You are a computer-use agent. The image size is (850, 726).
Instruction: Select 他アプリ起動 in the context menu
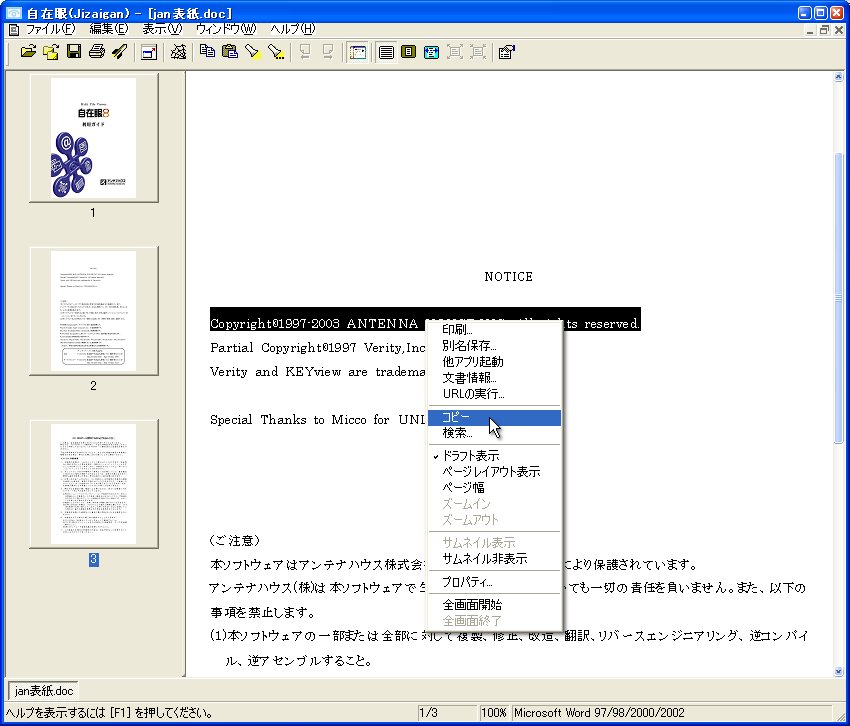494,362
